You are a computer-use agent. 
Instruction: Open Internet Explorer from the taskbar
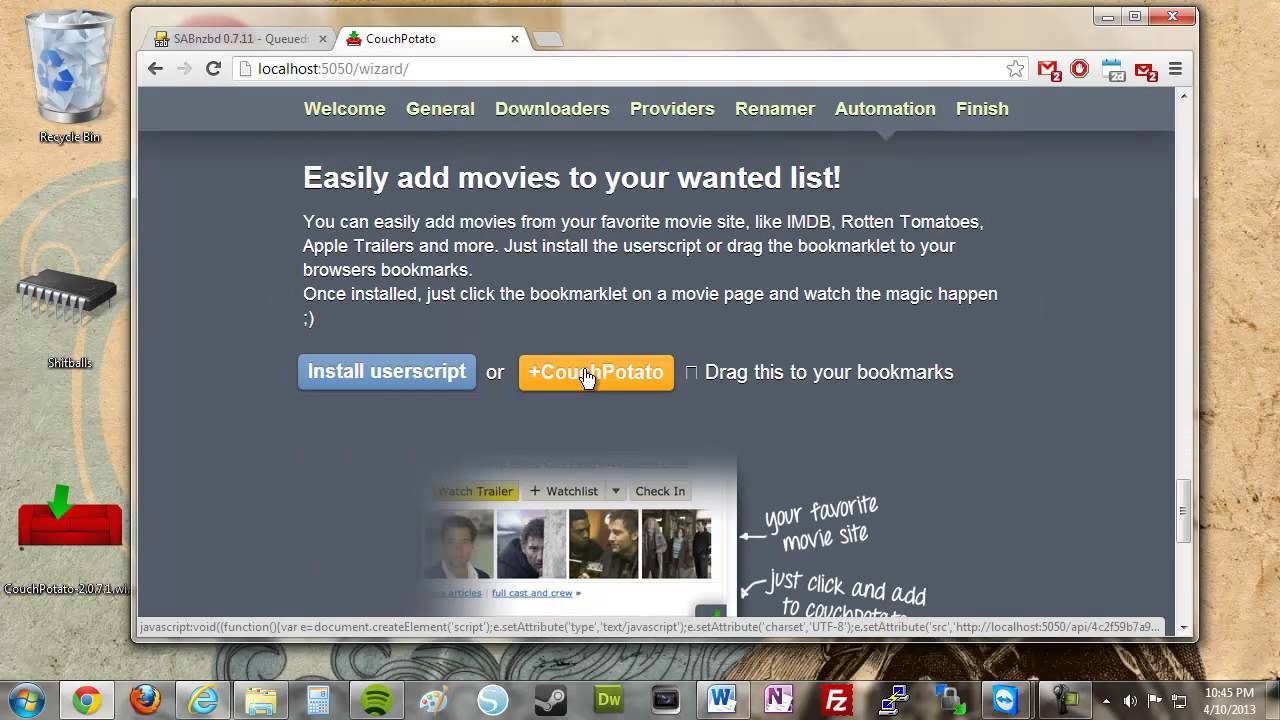click(x=203, y=700)
